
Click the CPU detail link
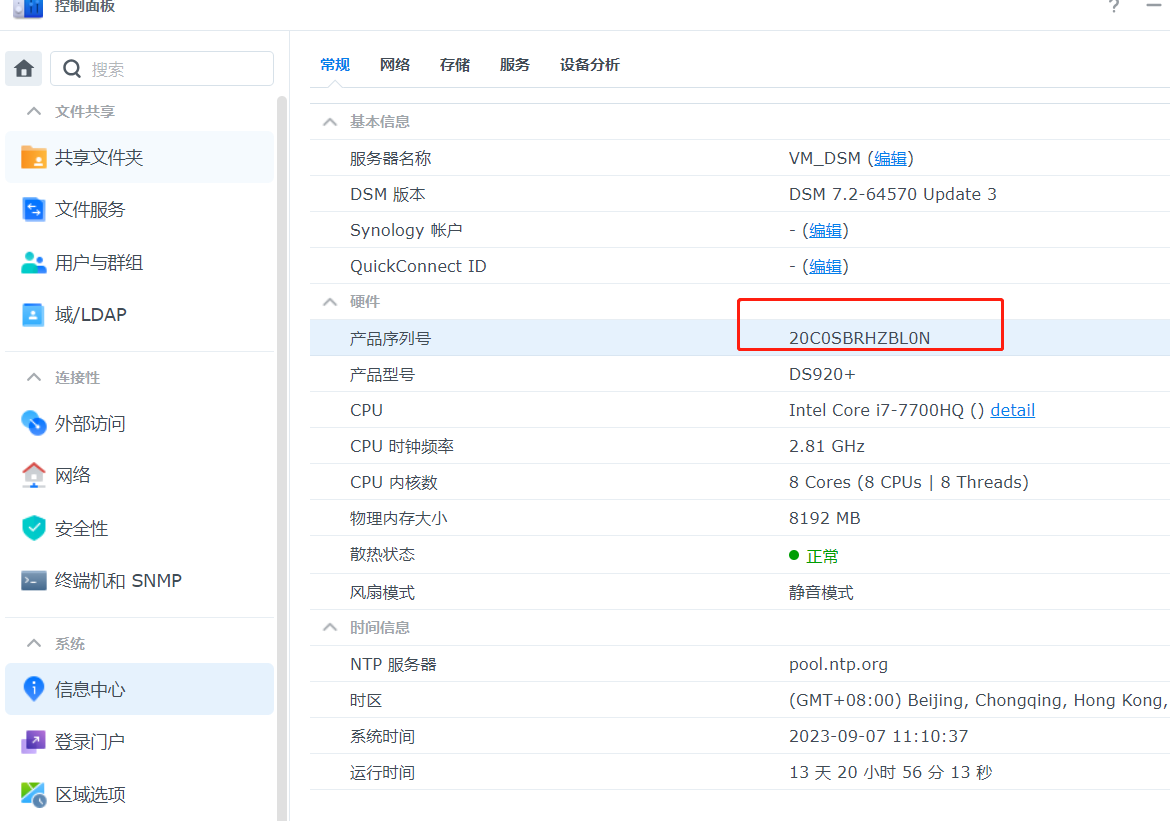pos(1012,411)
